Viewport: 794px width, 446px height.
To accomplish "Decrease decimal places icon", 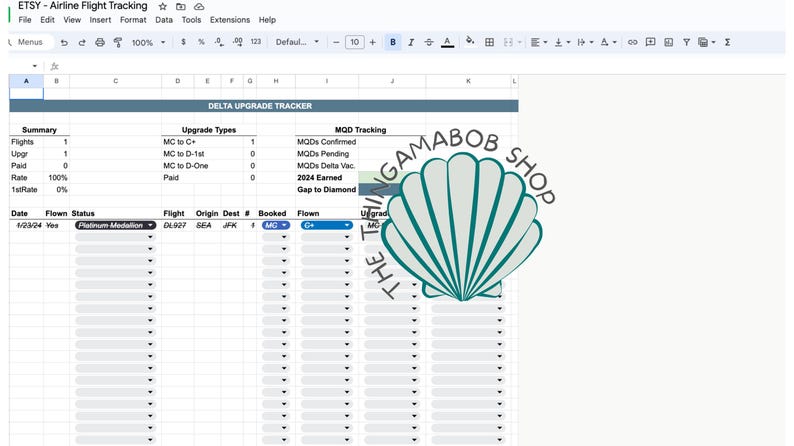I will [219, 42].
